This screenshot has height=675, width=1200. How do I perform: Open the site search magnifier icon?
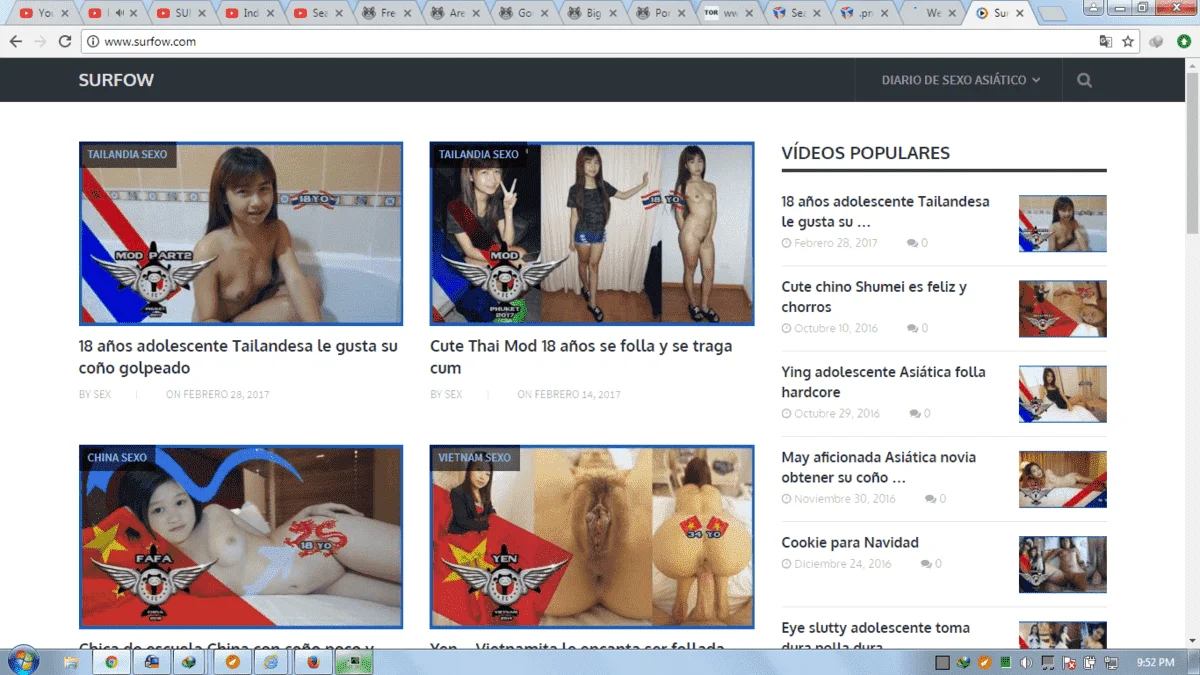pyautogui.click(x=1084, y=80)
